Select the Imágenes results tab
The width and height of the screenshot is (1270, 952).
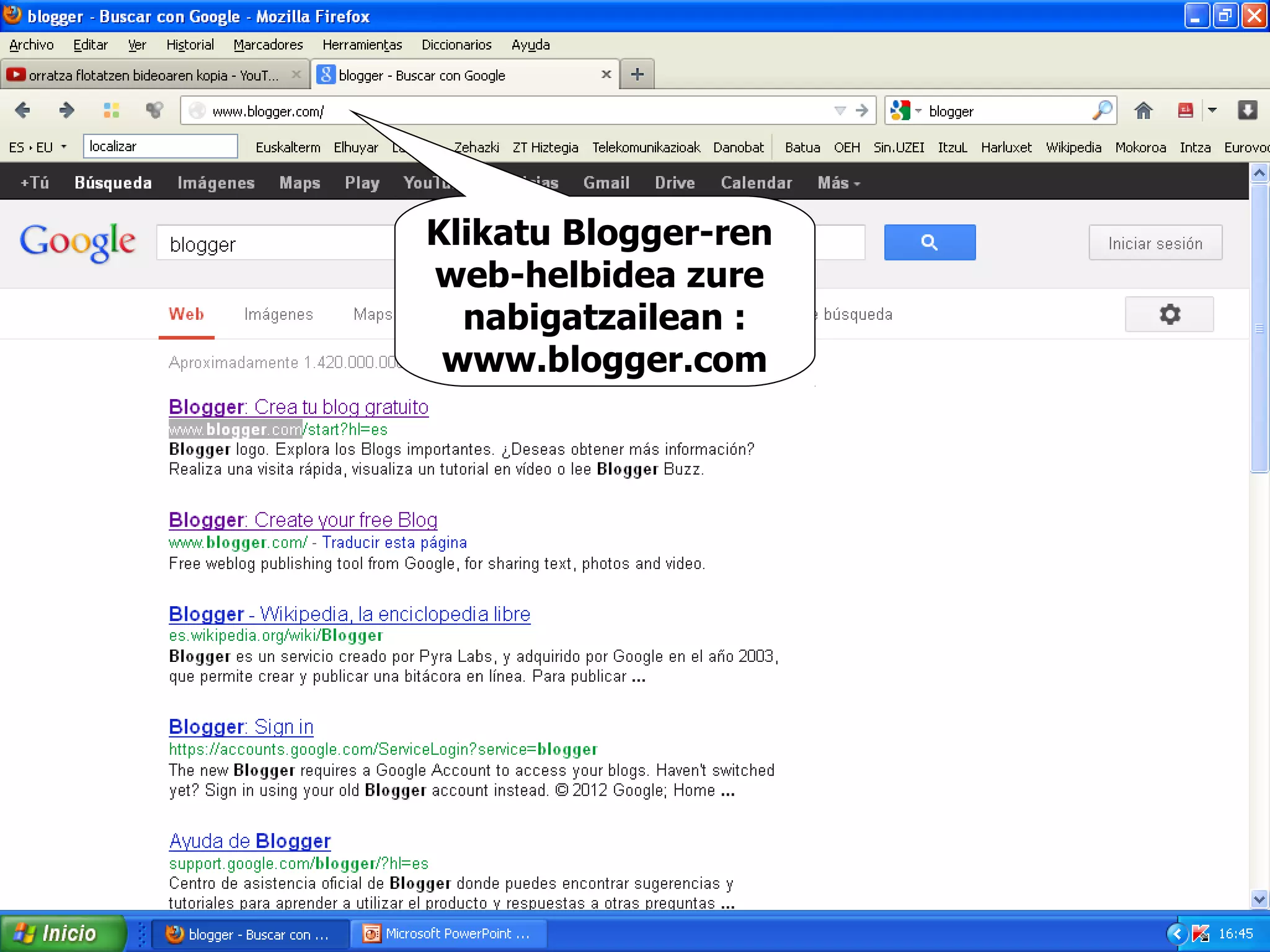[x=278, y=314]
